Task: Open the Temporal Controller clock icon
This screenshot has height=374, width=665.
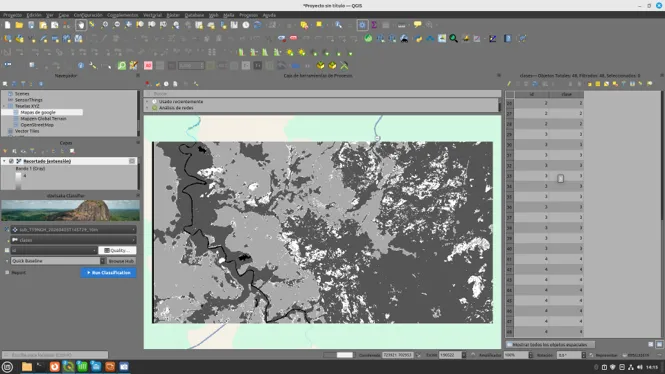Action: point(246,25)
